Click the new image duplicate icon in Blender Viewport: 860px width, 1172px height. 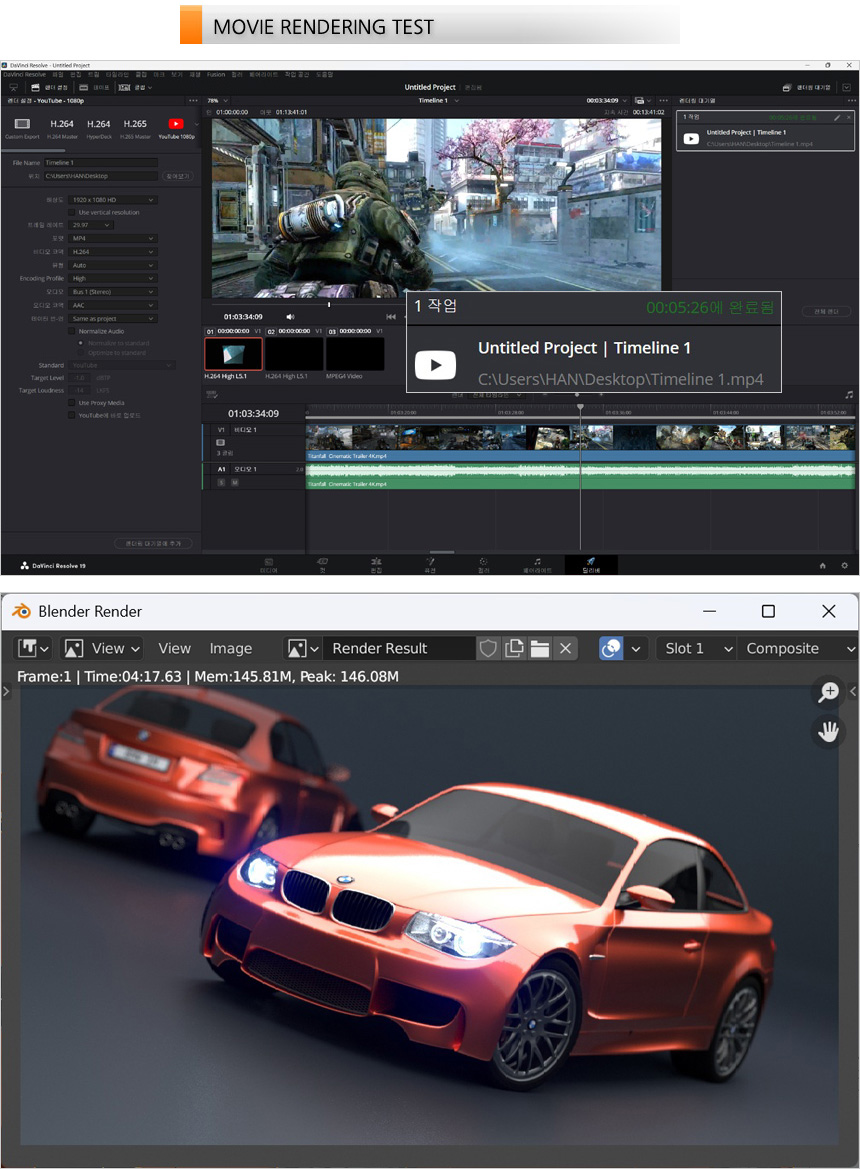pos(514,649)
